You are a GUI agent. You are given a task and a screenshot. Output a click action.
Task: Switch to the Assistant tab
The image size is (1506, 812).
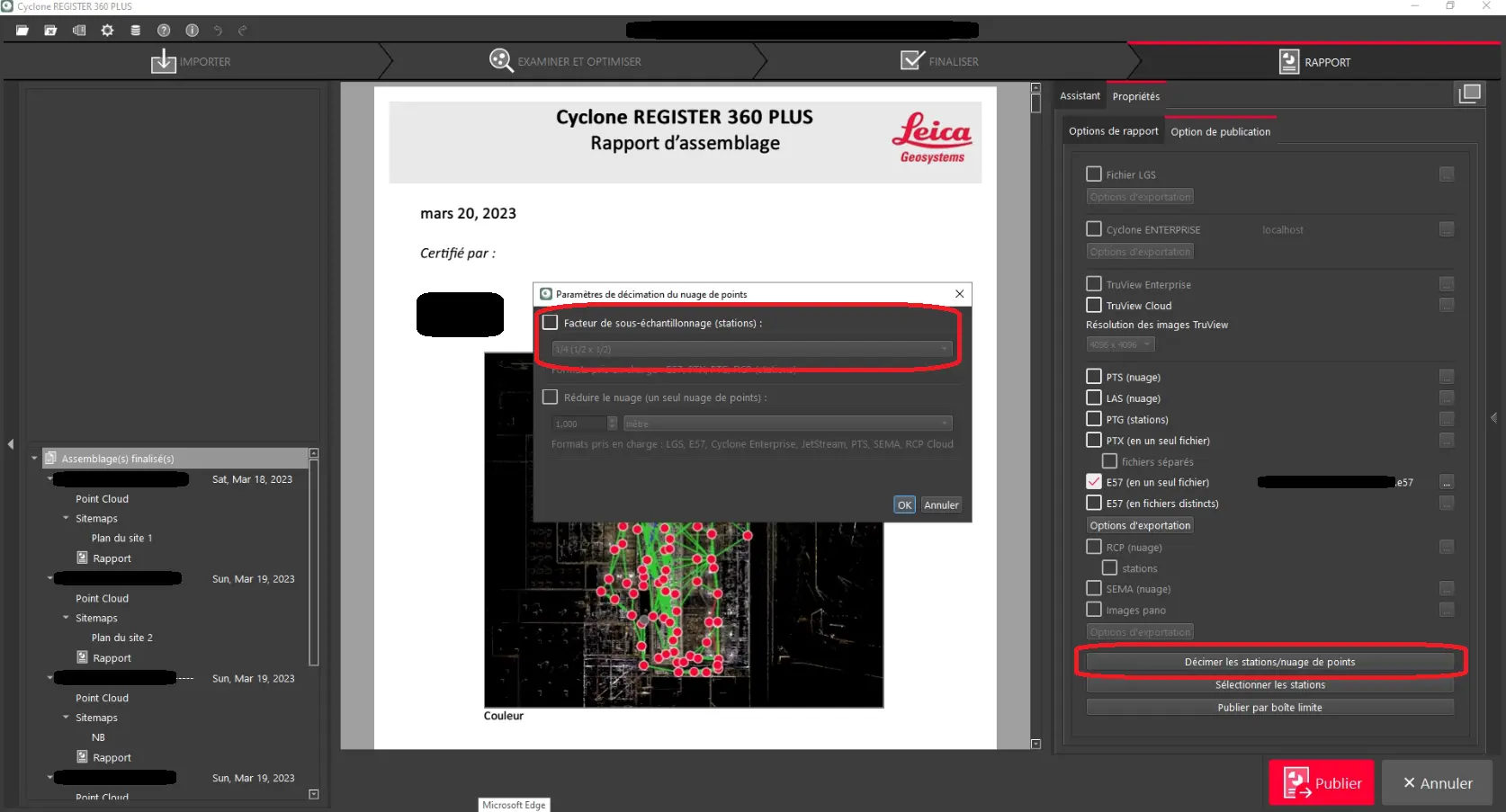click(1080, 96)
